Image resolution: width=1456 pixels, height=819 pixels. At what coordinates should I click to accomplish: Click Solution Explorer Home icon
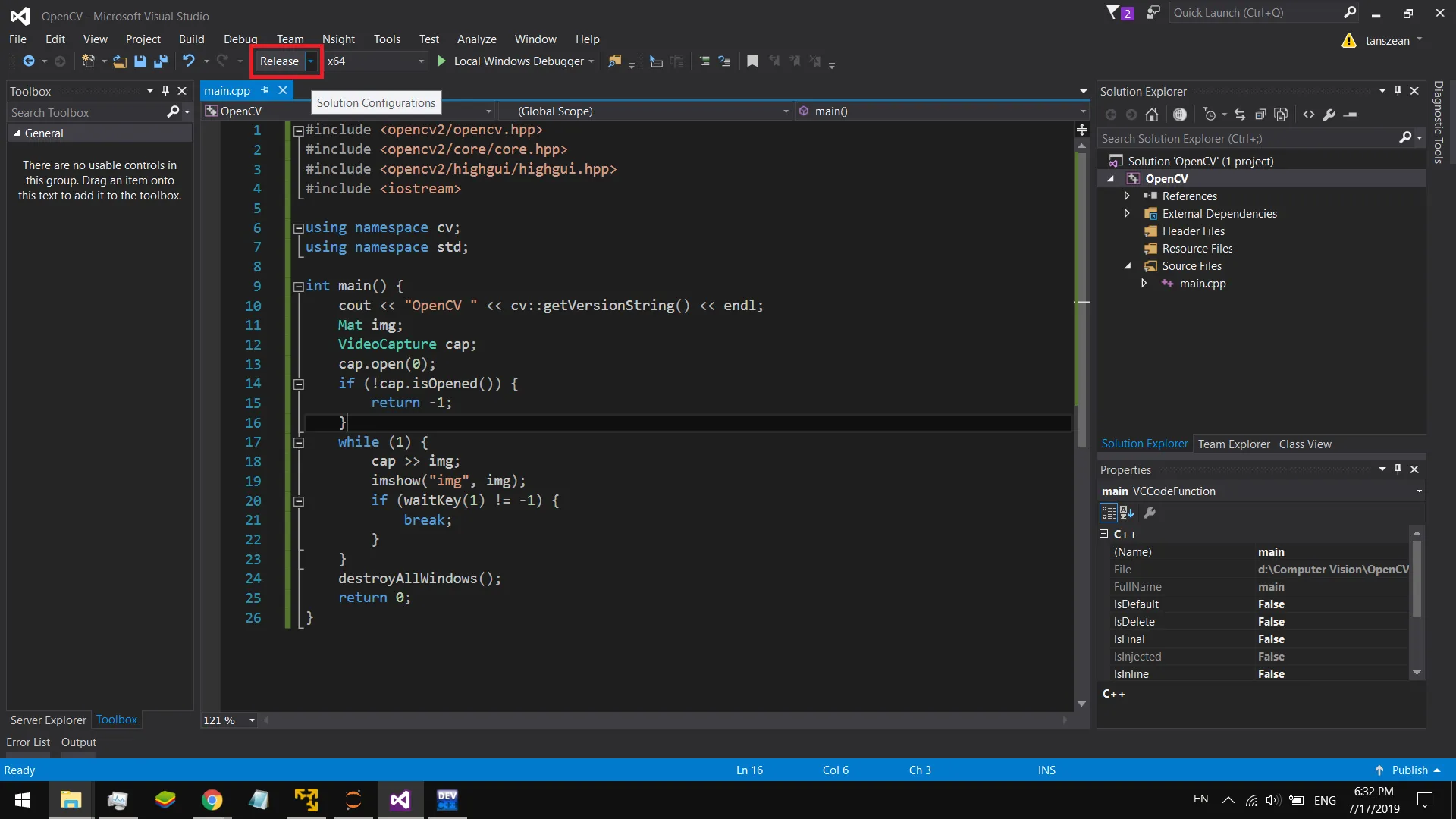(x=1152, y=115)
